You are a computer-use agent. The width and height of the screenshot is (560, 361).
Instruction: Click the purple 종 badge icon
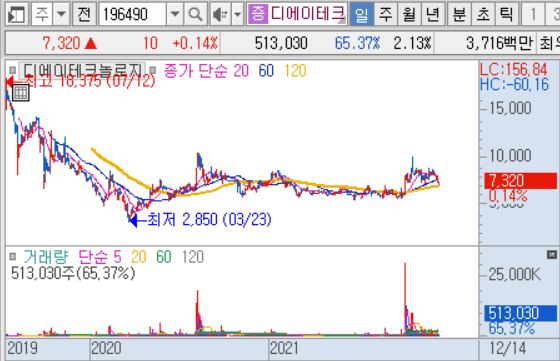[258, 14]
